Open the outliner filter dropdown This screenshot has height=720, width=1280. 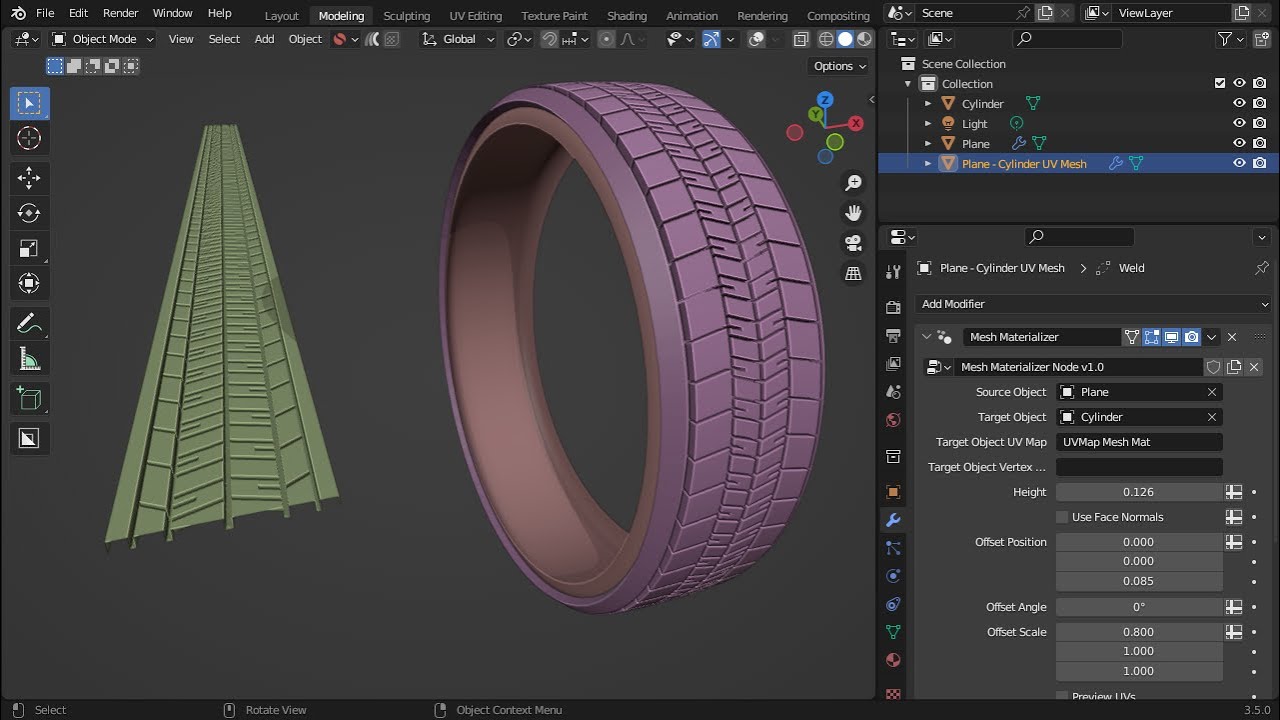[x=1232, y=39]
